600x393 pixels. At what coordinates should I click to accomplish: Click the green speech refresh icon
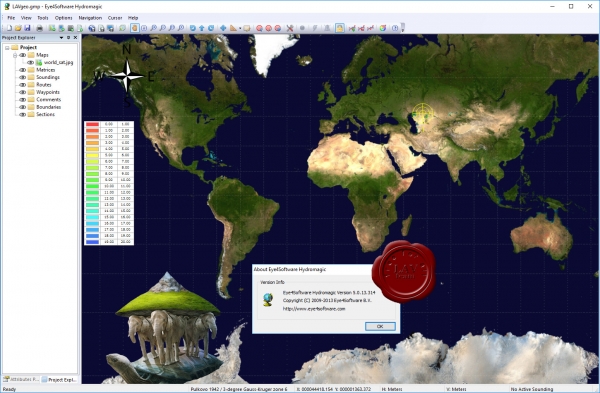pyautogui.click(x=122, y=28)
